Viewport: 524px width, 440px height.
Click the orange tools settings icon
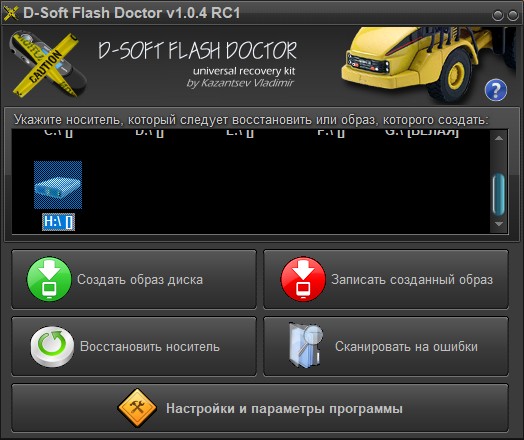point(137,408)
